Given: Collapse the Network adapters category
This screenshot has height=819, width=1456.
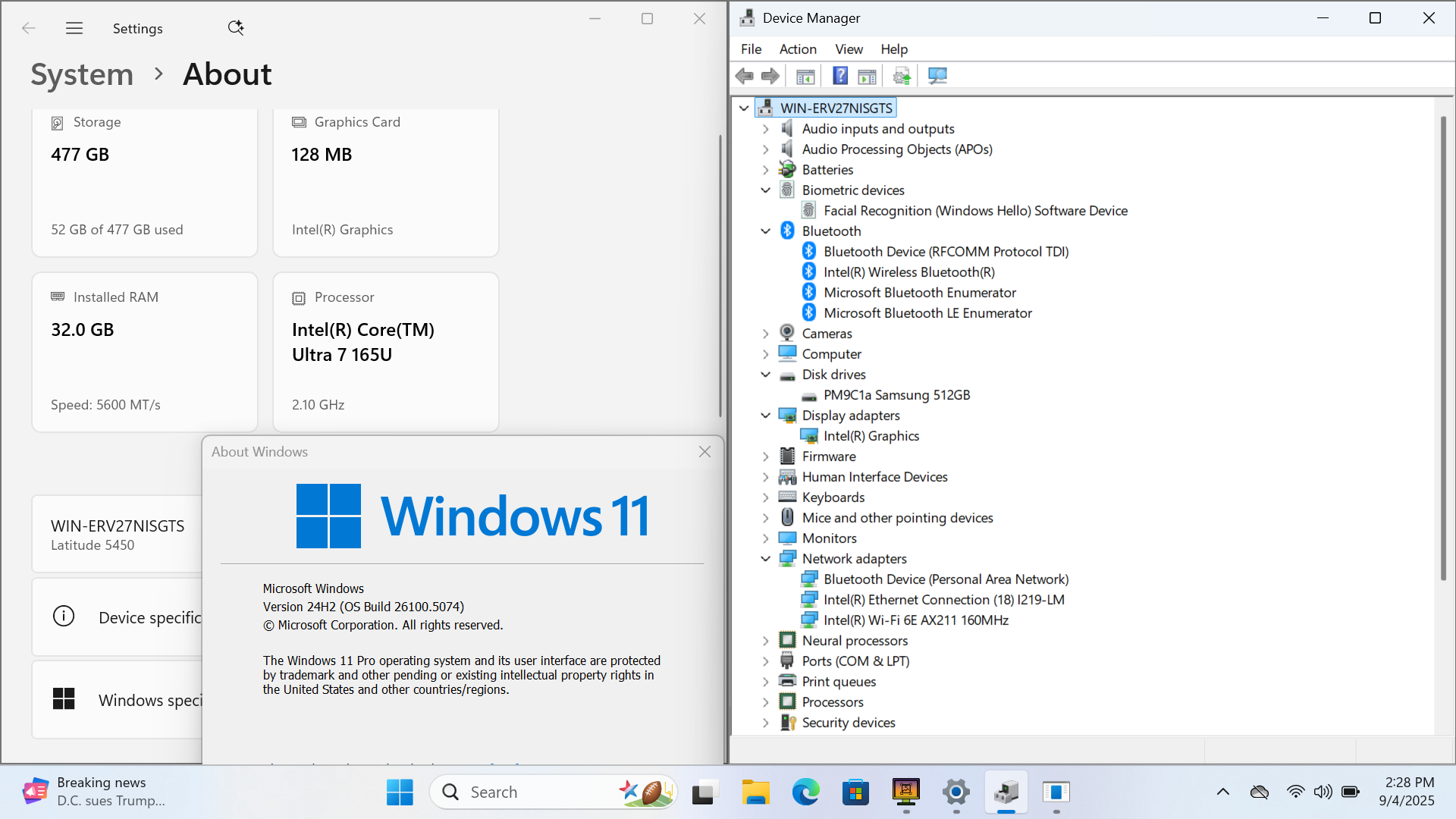Looking at the screenshot, I should [765, 559].
